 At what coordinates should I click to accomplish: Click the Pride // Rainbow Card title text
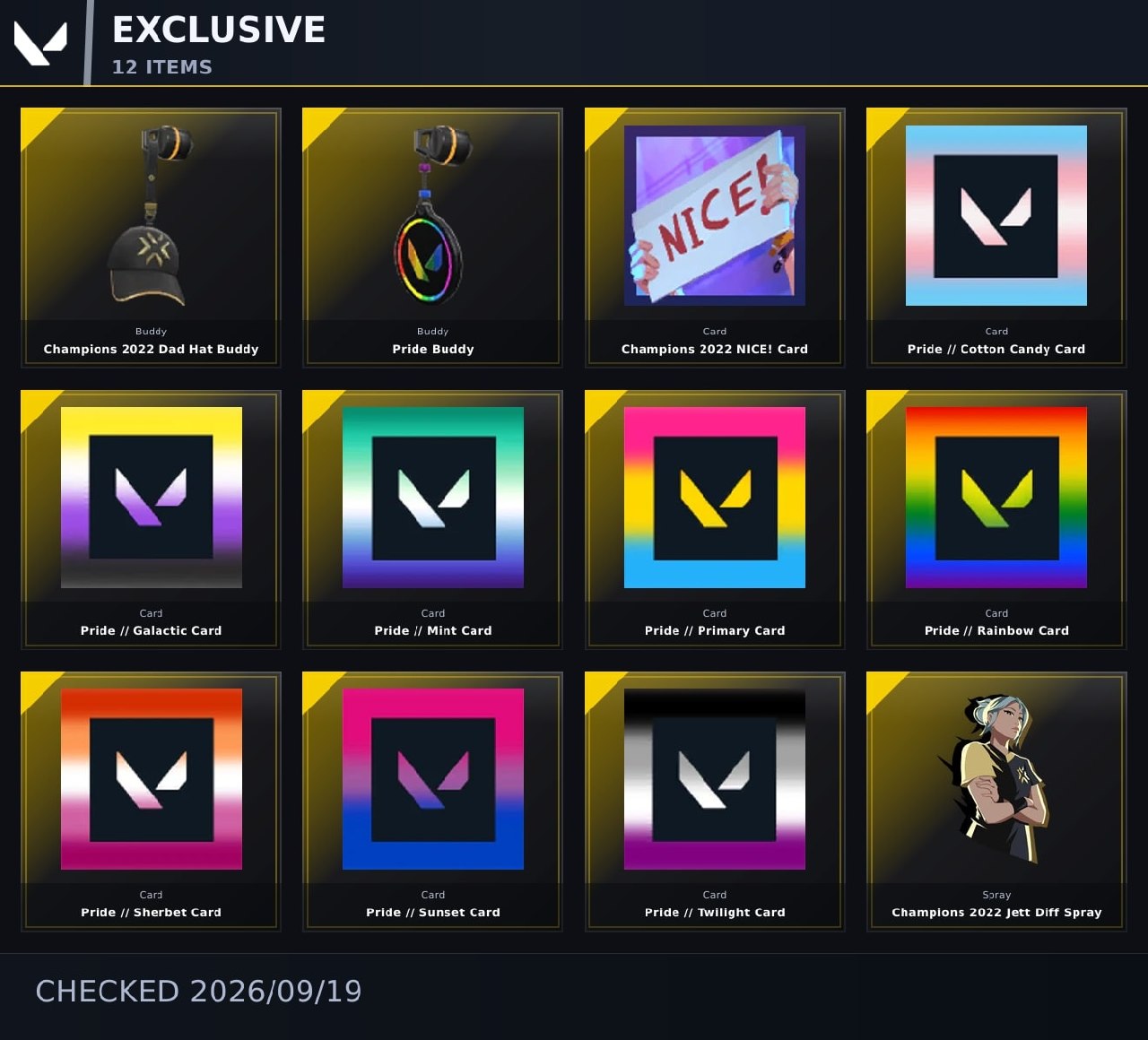pos(996,630)
